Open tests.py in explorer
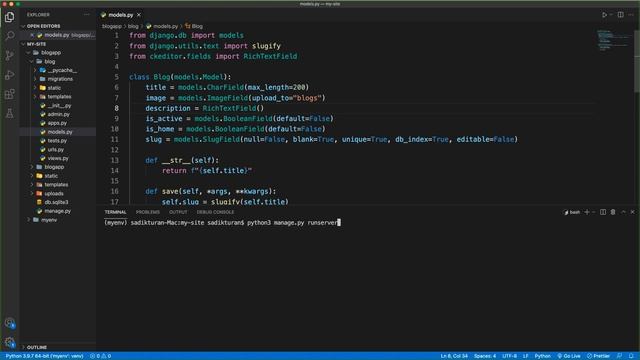640x360 pixels. point(57,141)
